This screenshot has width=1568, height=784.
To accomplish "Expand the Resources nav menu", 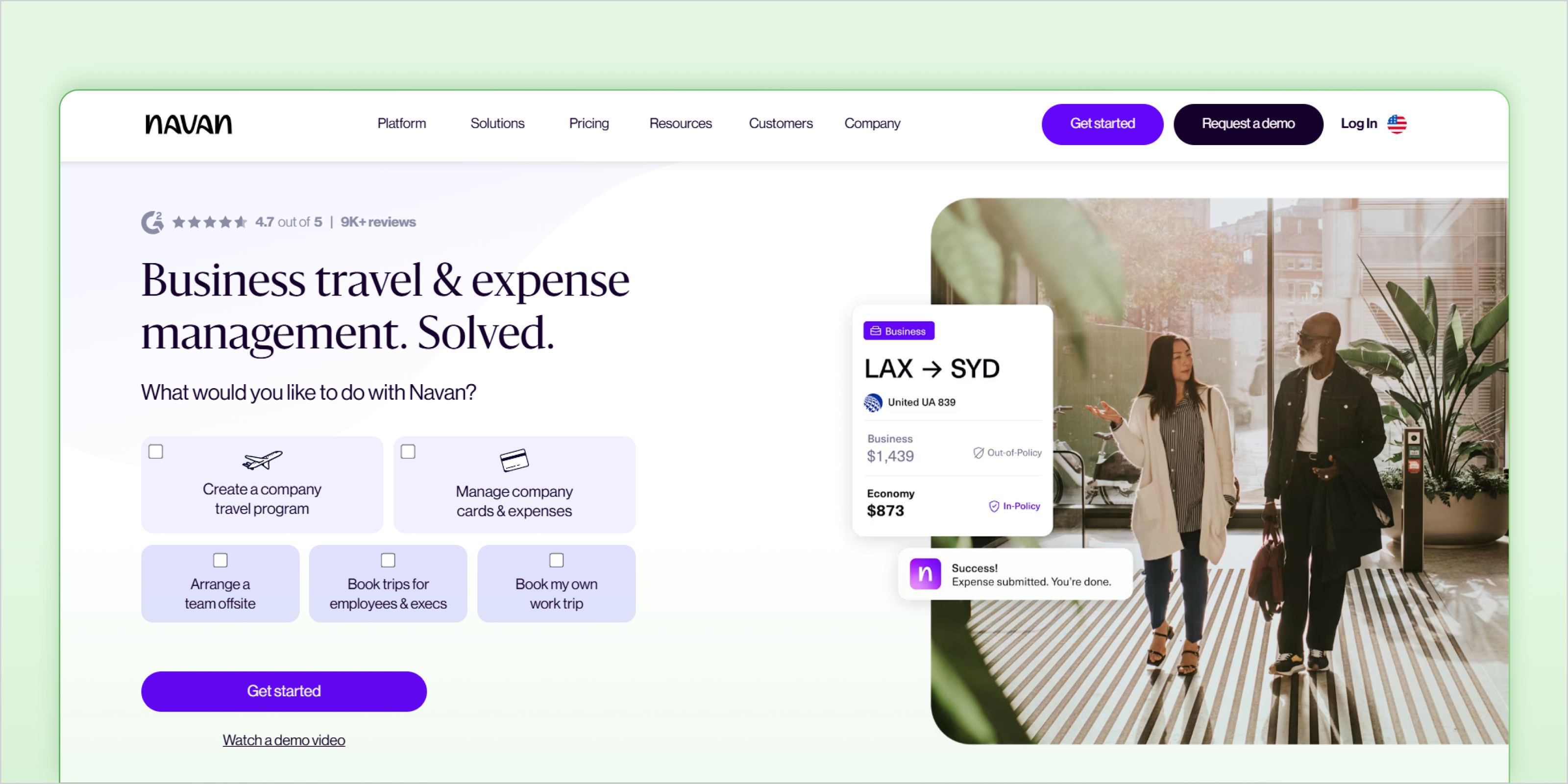I will pyautogui.click(x=680, y=123).
